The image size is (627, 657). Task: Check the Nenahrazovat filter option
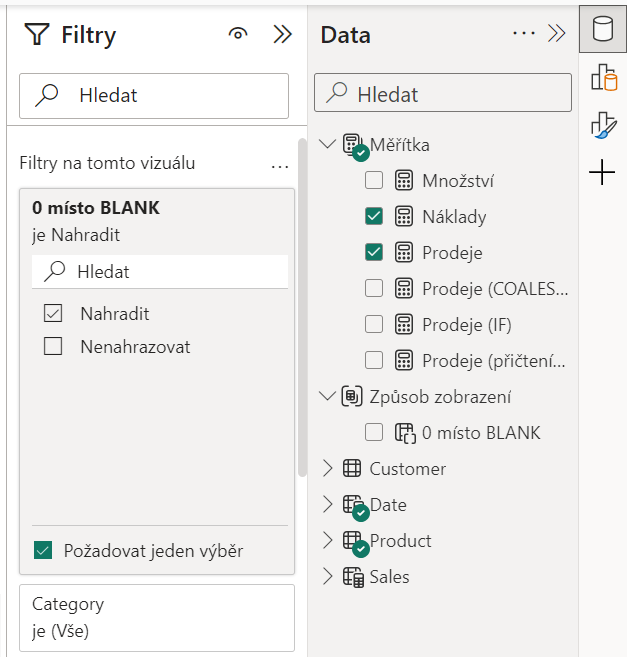click(x=53, y=347)
